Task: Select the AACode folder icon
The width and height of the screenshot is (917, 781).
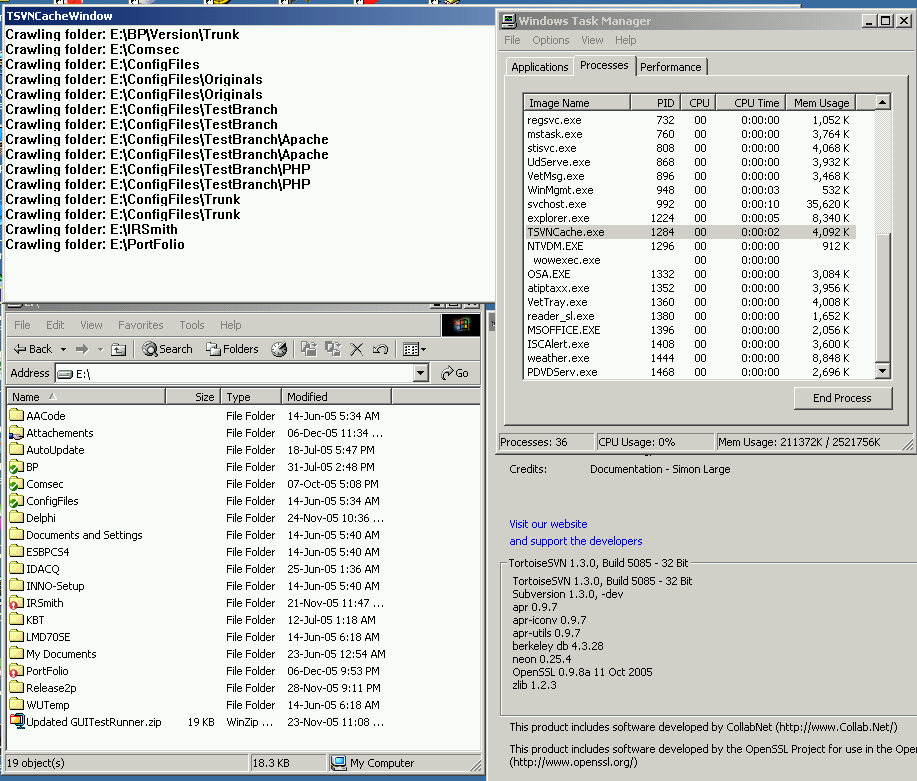Action: pyautogui.click(x=16, y=415)
